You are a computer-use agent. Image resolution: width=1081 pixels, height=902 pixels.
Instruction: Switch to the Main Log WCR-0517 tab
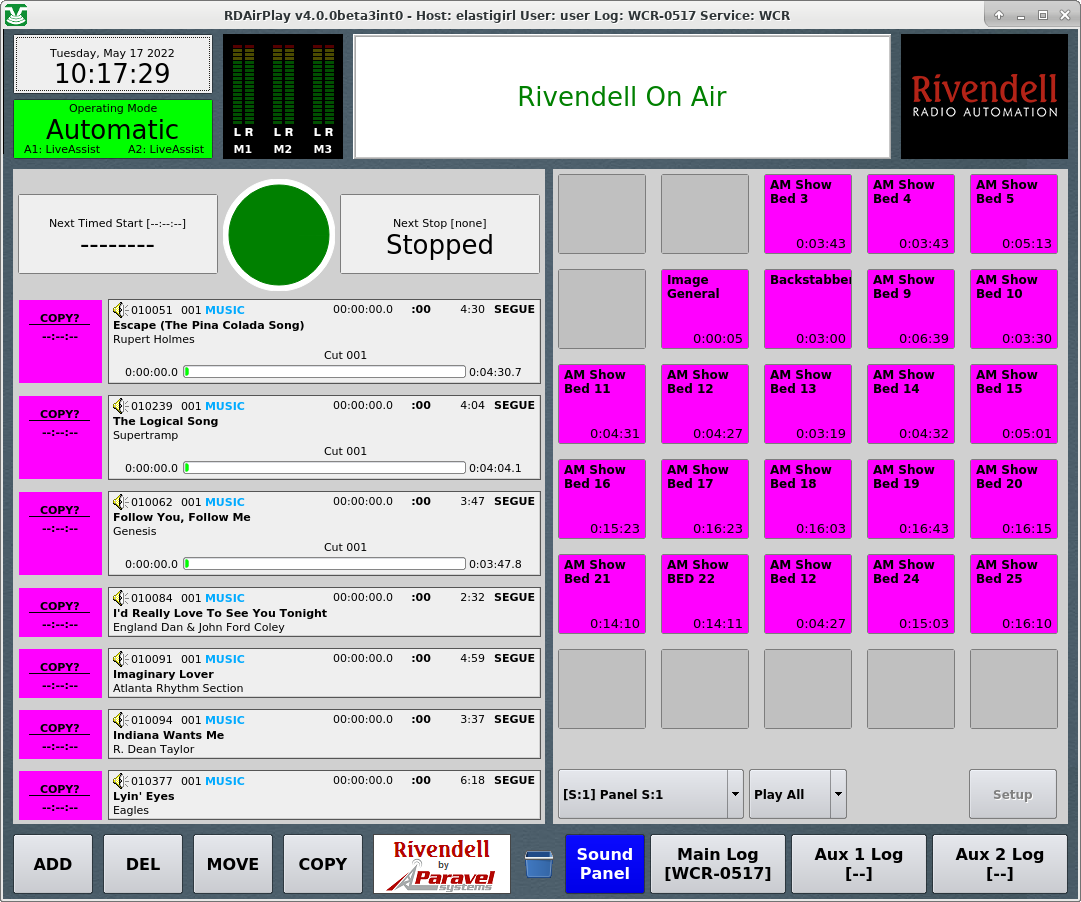click(717, 864)
